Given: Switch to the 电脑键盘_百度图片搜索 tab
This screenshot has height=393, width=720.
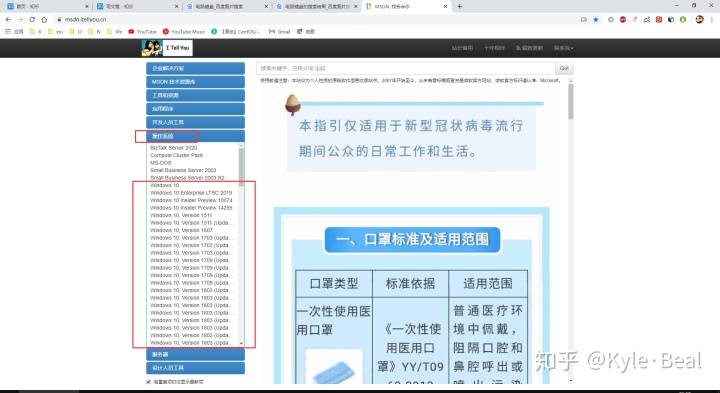Looking at the screenshot, I should coord(227,6).
